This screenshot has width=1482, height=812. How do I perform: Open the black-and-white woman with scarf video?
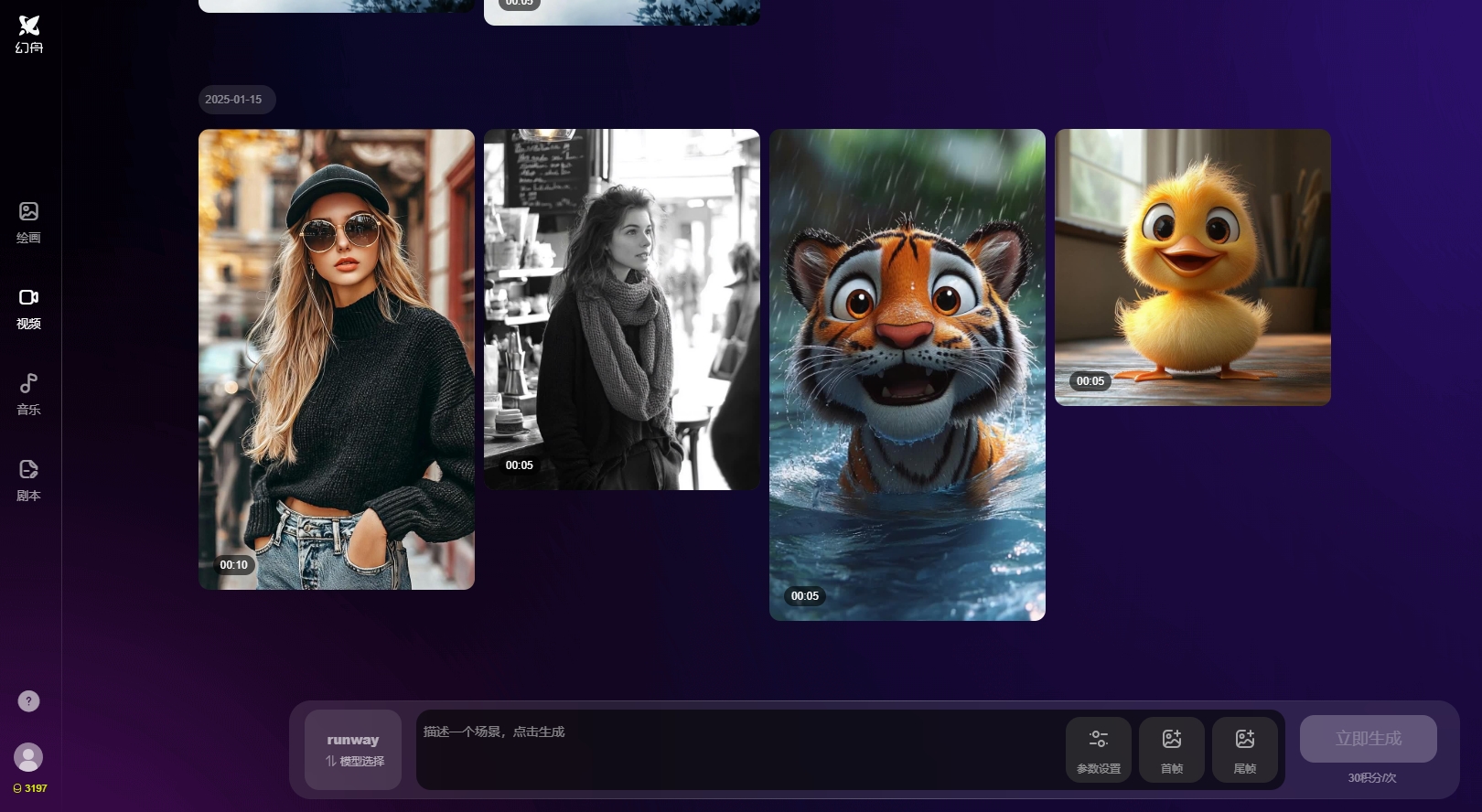click(x=622, y=309)
